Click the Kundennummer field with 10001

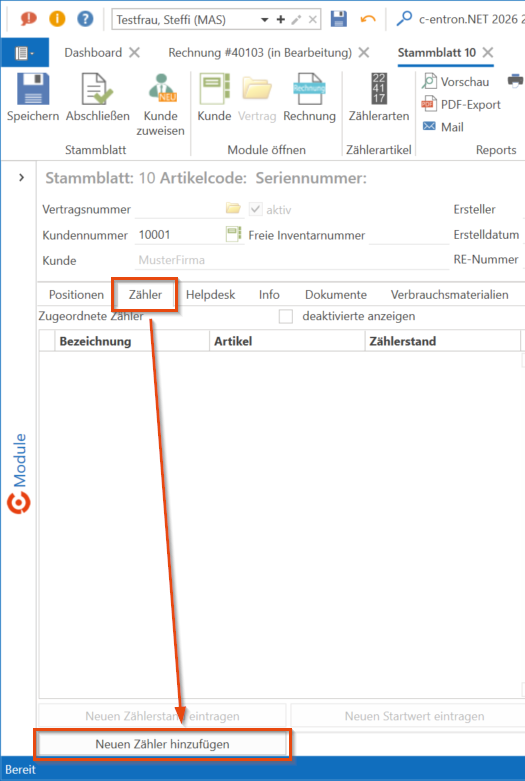click(x=179, y=235)
